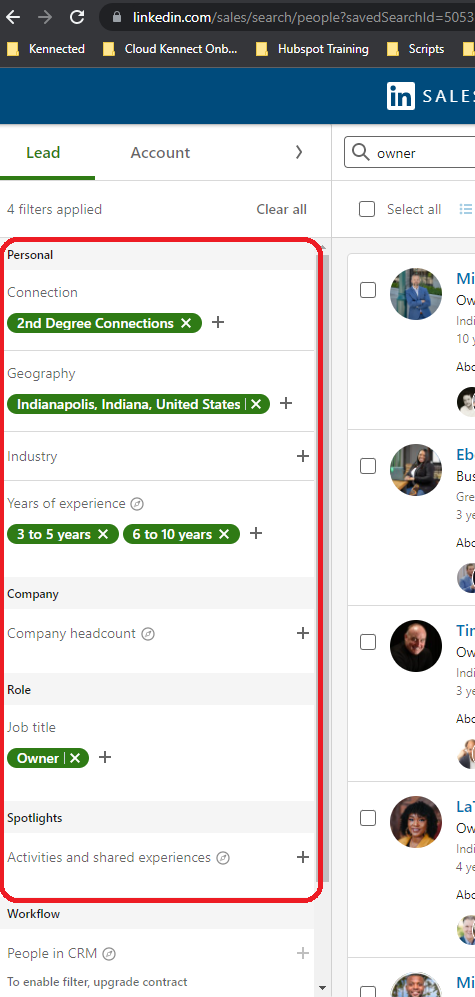The width and height of the screenshot is (475, 997).
Task: Add another Connection filter with plus
Action: point(218,322)
